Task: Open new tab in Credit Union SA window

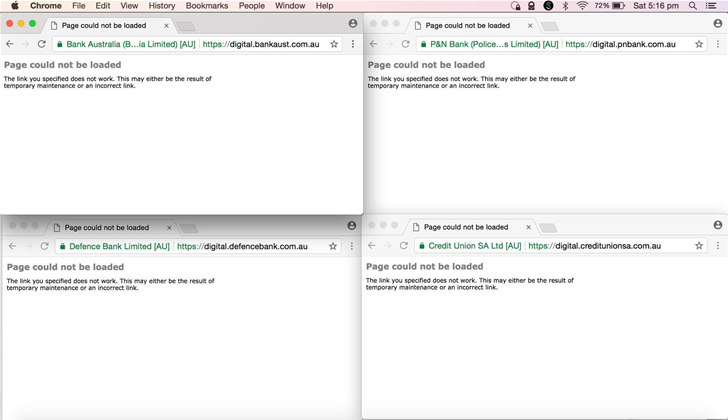Action: coord(548,227)
